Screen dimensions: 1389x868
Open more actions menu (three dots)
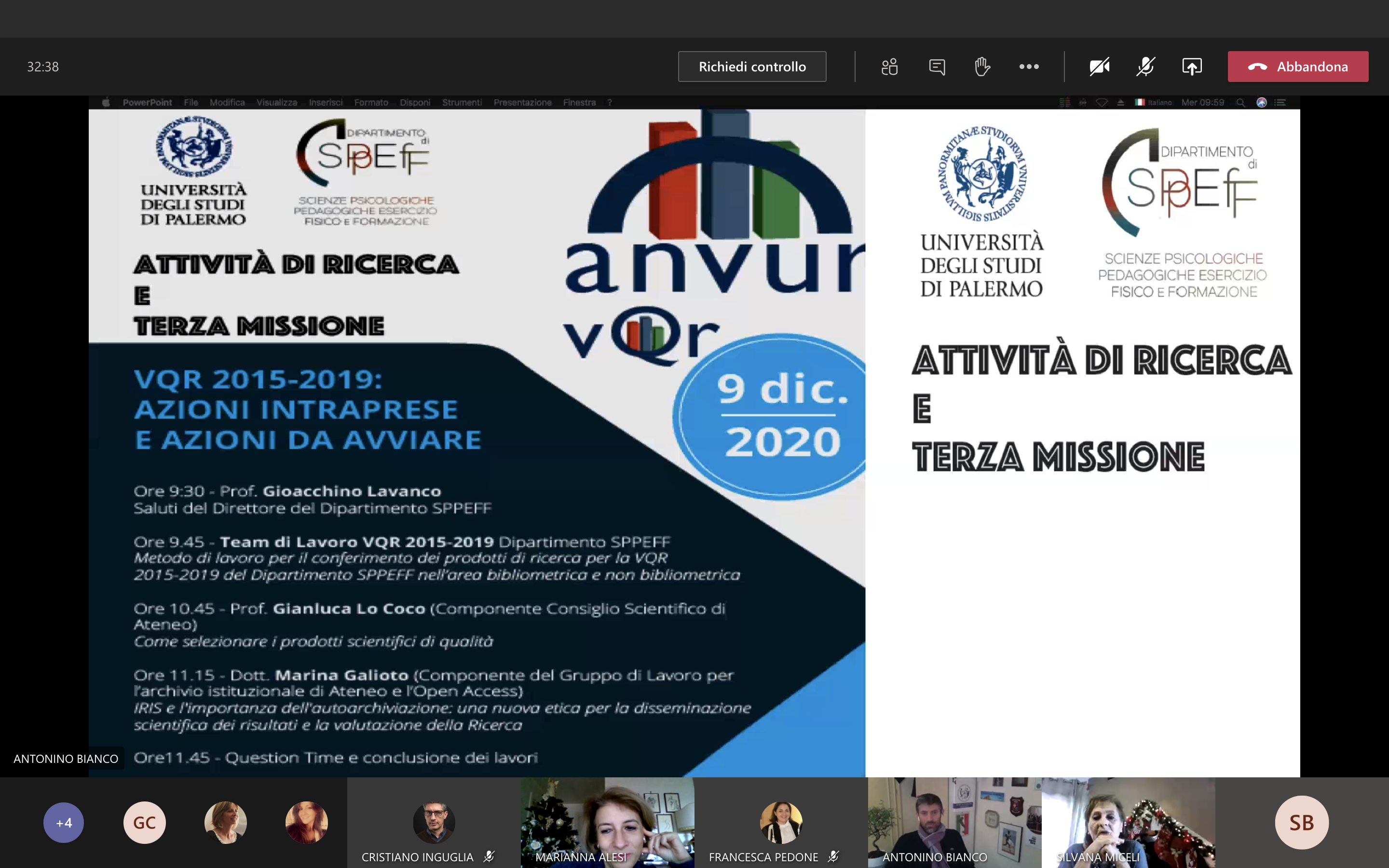[x=1029, y=67]
